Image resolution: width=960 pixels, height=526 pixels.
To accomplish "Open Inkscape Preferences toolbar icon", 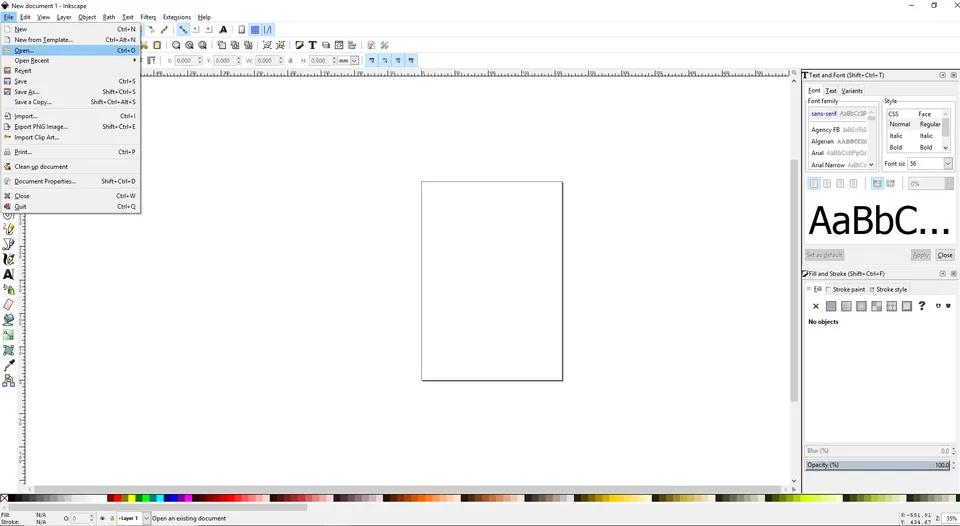I will 384,45.
